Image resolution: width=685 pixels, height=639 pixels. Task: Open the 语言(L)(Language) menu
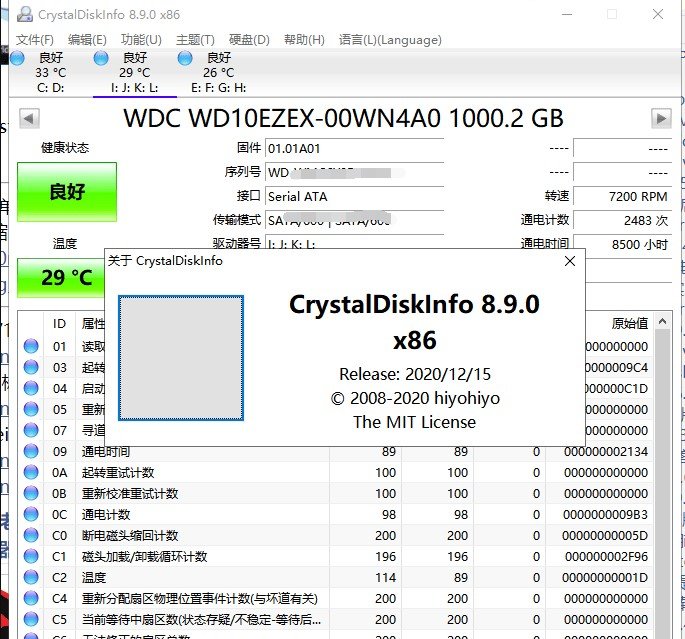pos(390,40)
